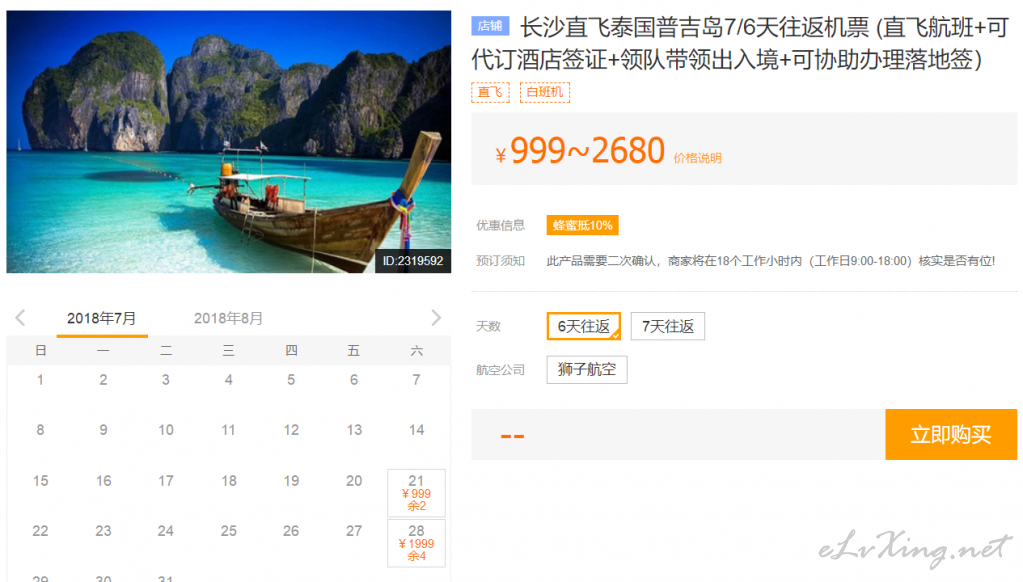Click the price ¥999~2680
1023x582 pixels.
click(x=580, y=151)
